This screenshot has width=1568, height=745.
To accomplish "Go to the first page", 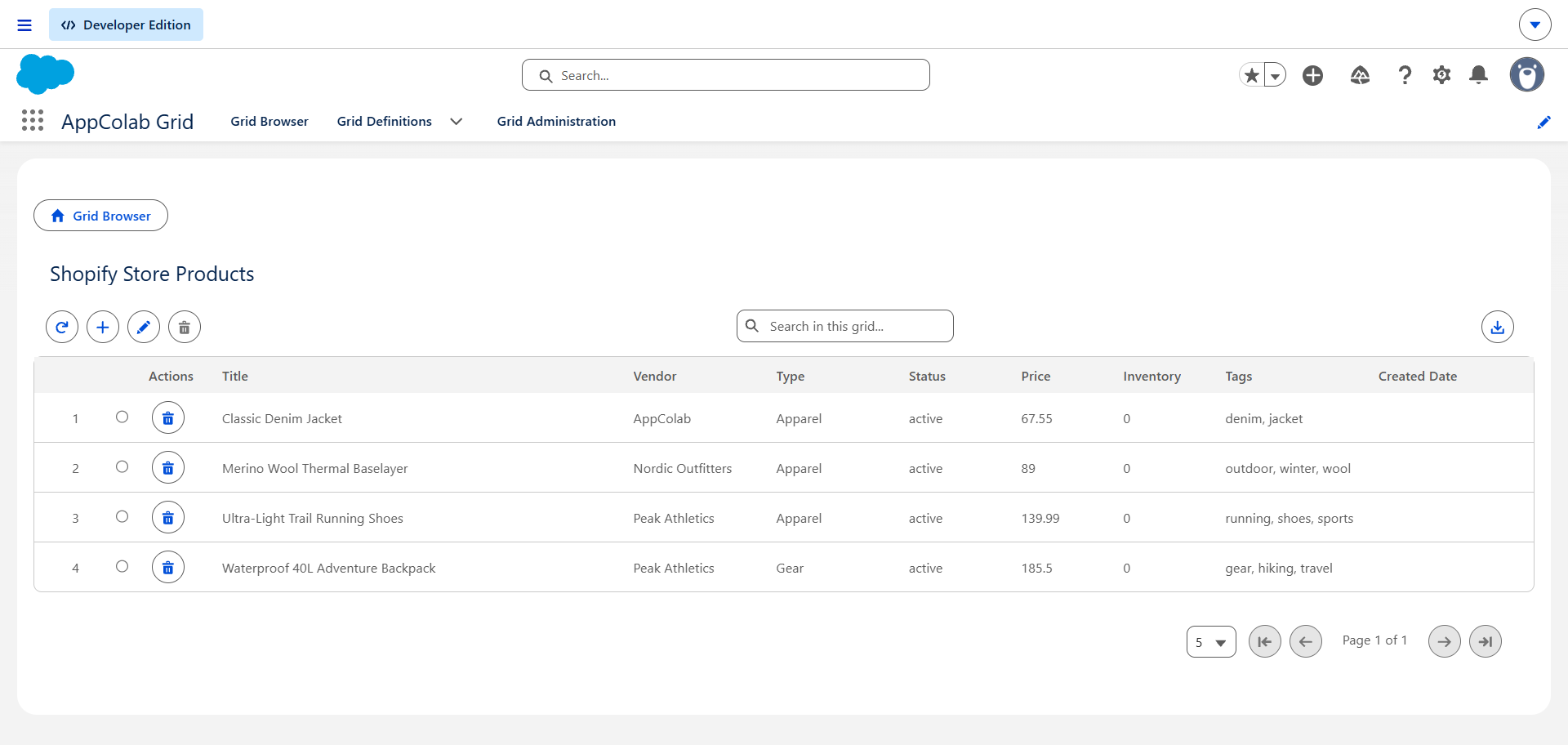I will (1265, 641).
